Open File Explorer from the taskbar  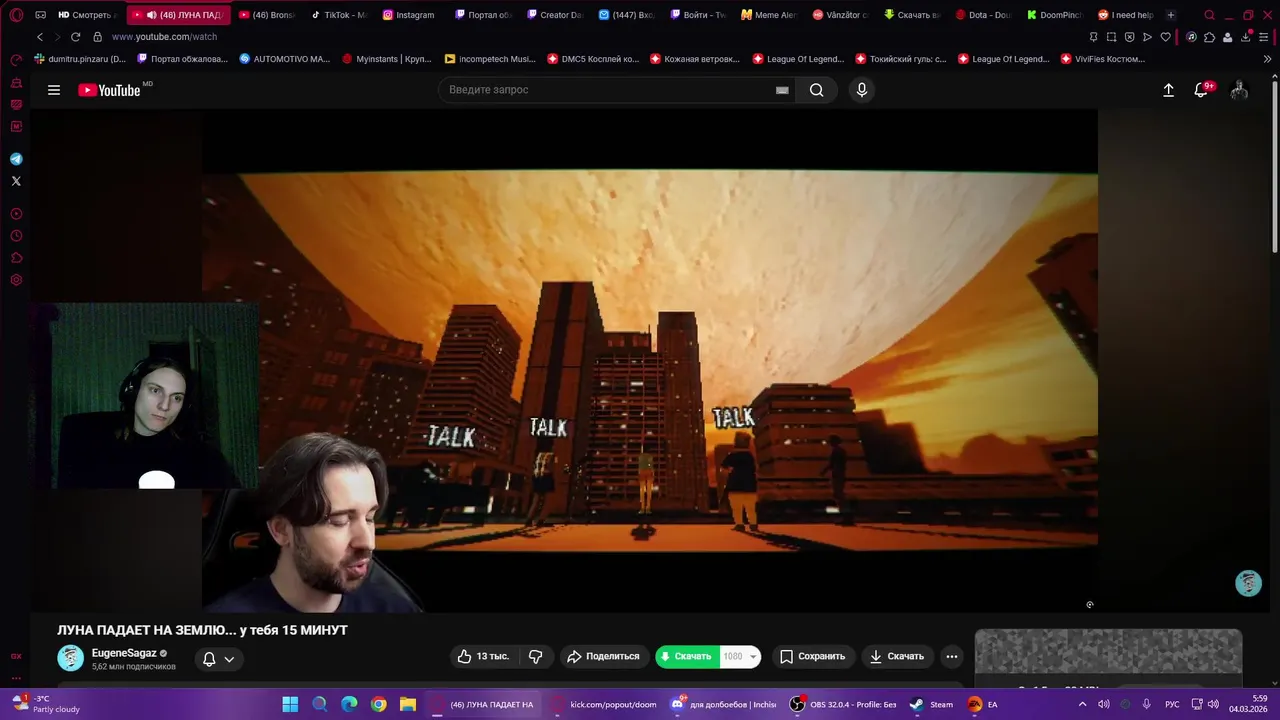pyautogui.click(x=408, y=704)
